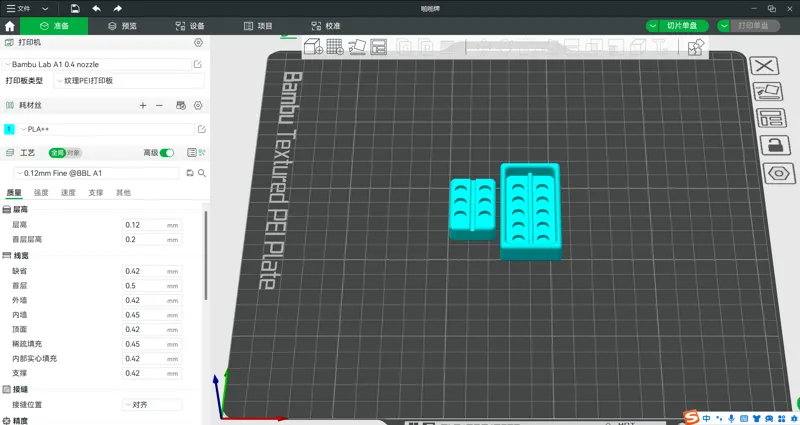Screen dimensions: 800x425
Task: Open the 0.12mm Fine @BBL A1 preset dropdown
Action: 96,173
